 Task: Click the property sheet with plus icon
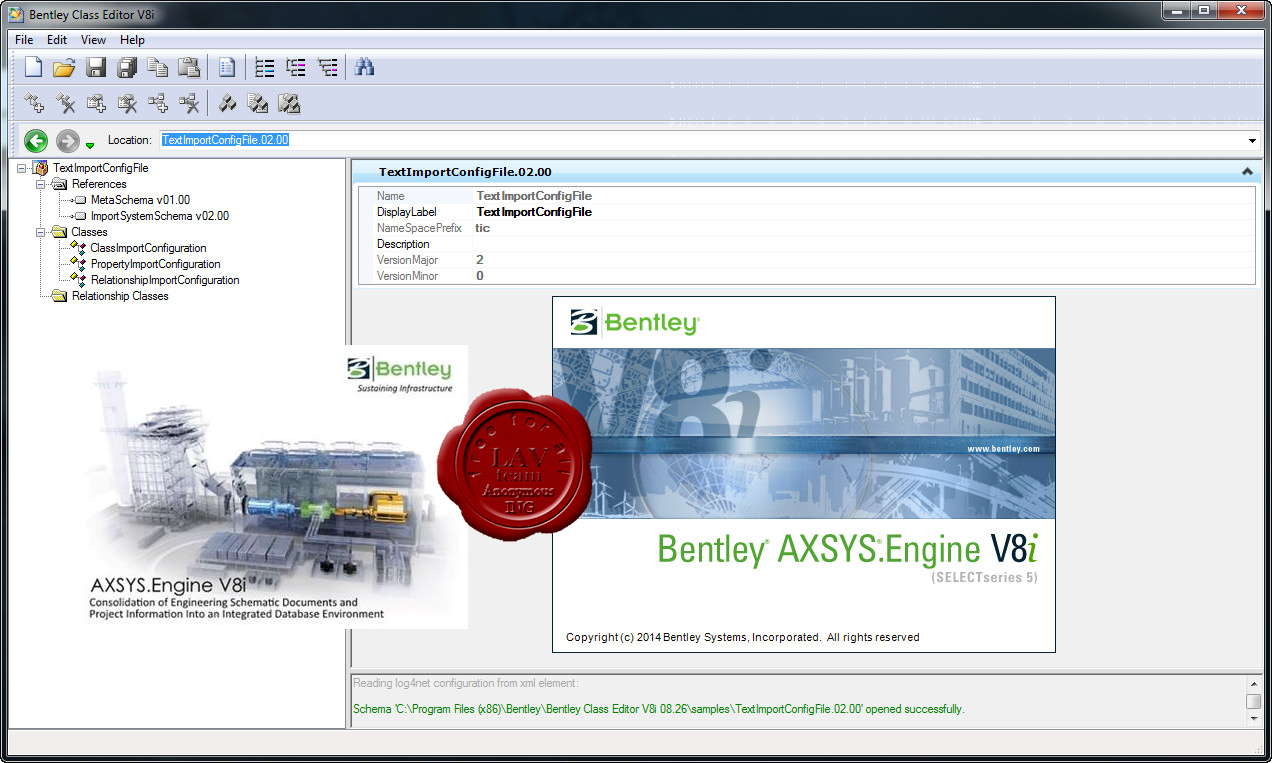pyautogui.click(x=96, y=103)
